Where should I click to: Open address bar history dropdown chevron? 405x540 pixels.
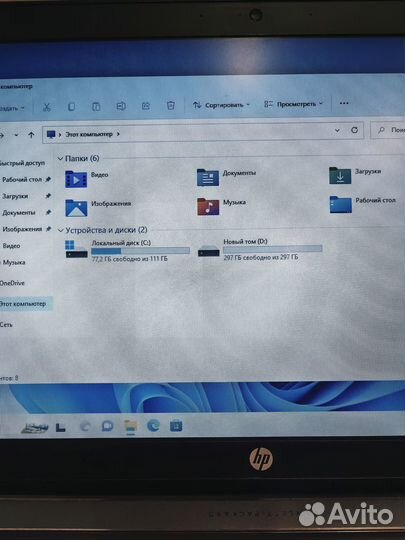(337, 131)
